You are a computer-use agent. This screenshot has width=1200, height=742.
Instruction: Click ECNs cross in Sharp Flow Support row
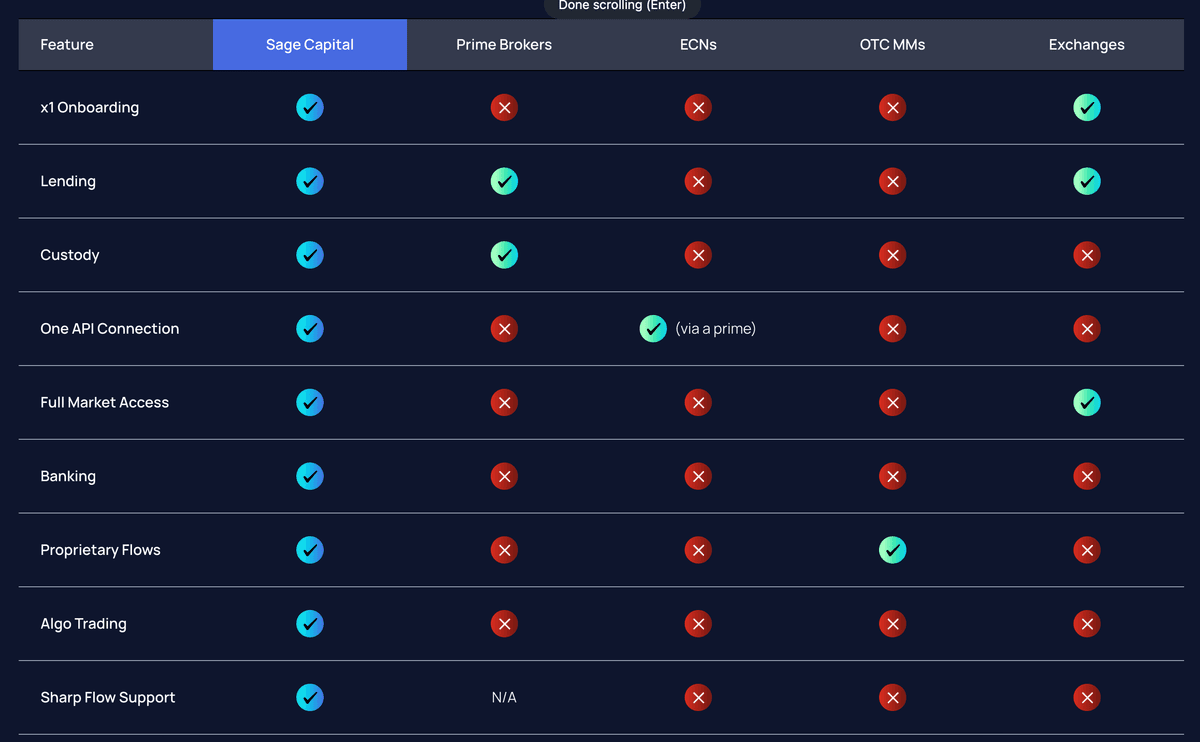click(698, 697)
